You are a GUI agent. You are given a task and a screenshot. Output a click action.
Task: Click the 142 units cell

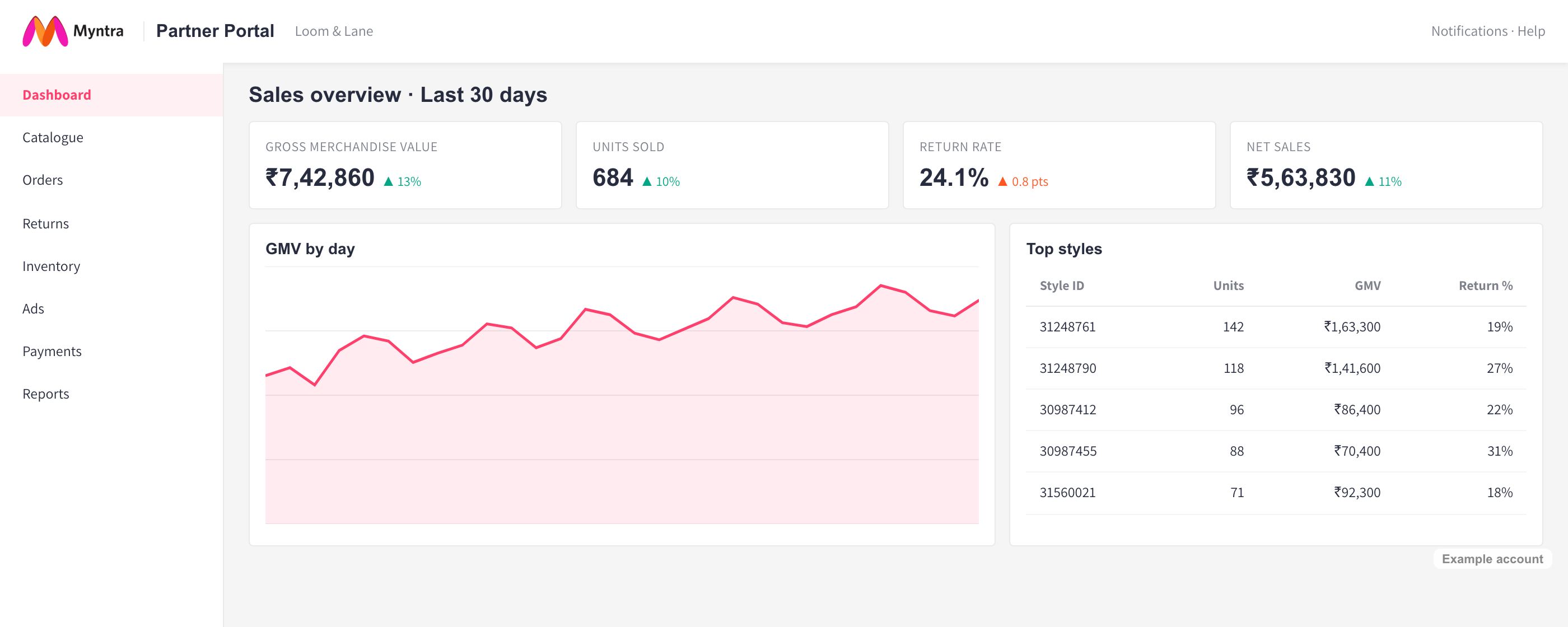(x=1233, y=327)
